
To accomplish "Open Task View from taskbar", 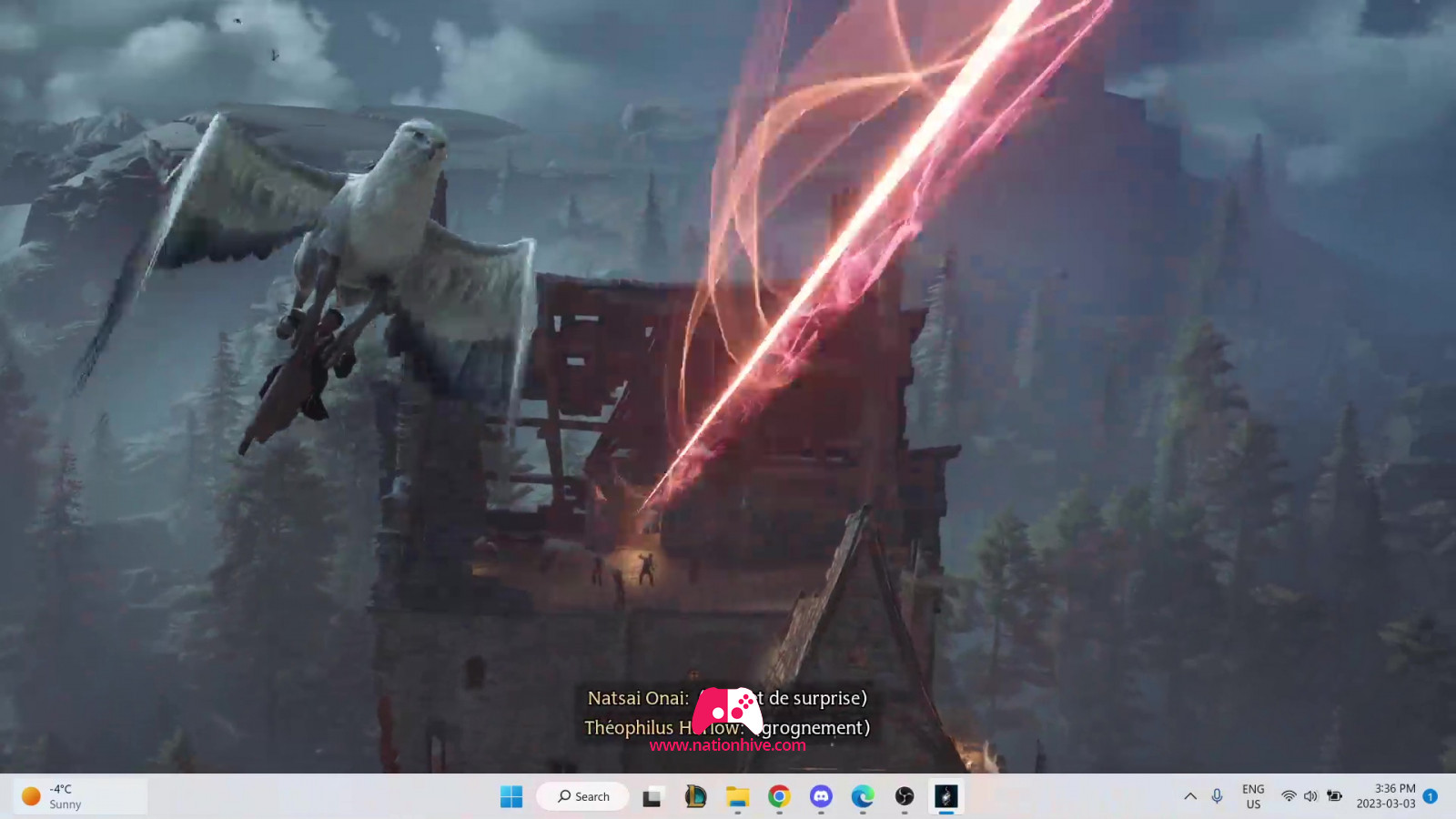I will (x=652, y=797).
